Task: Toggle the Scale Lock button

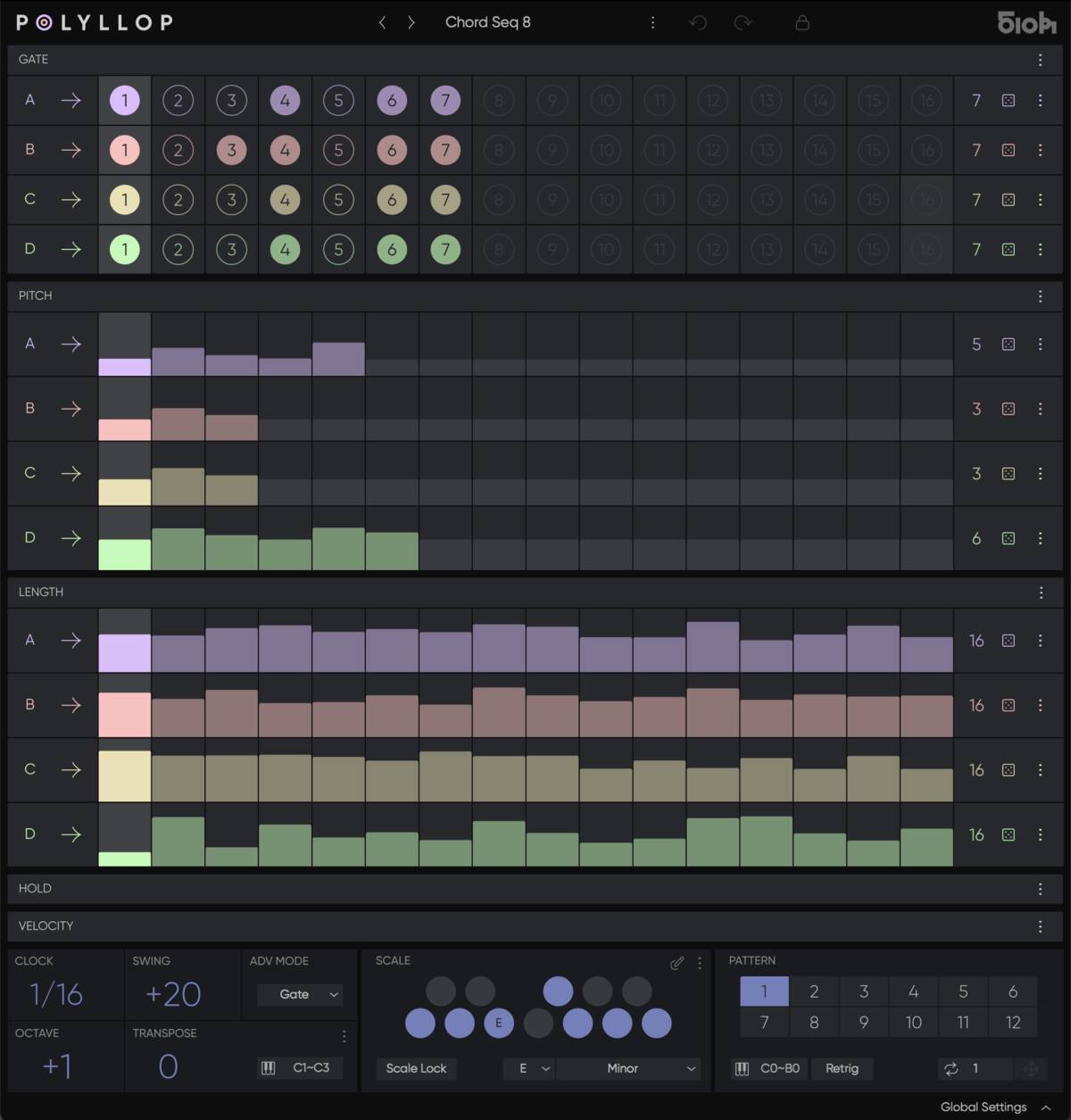Action: (x=416, y=1068)
